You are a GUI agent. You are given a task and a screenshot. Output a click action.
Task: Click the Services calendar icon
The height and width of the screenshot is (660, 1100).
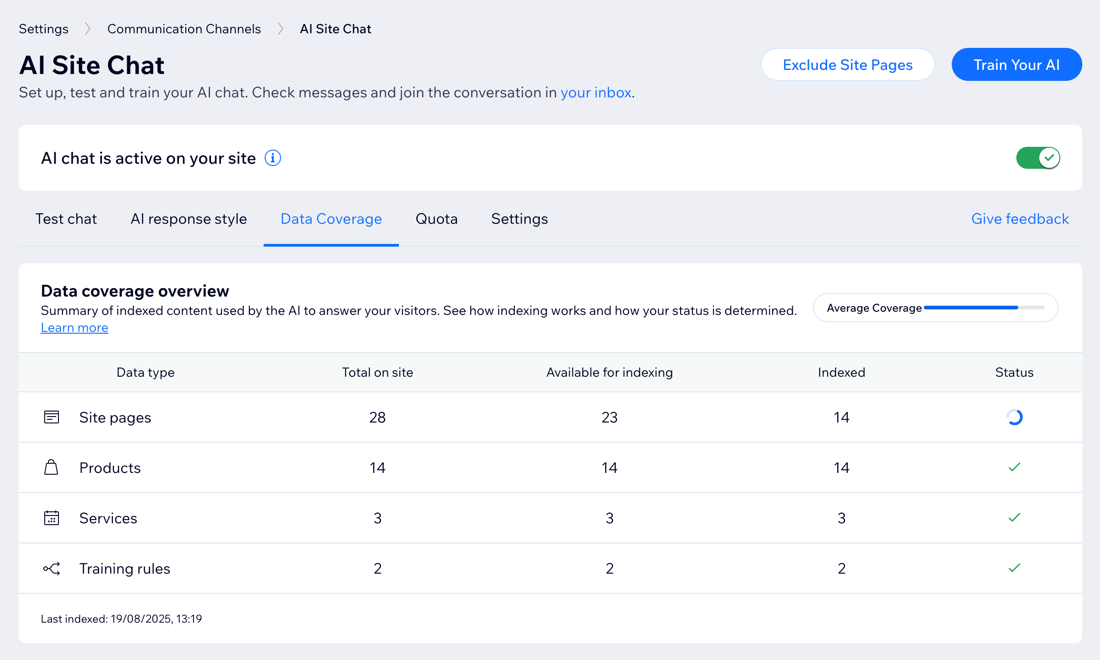coord(51,518)
